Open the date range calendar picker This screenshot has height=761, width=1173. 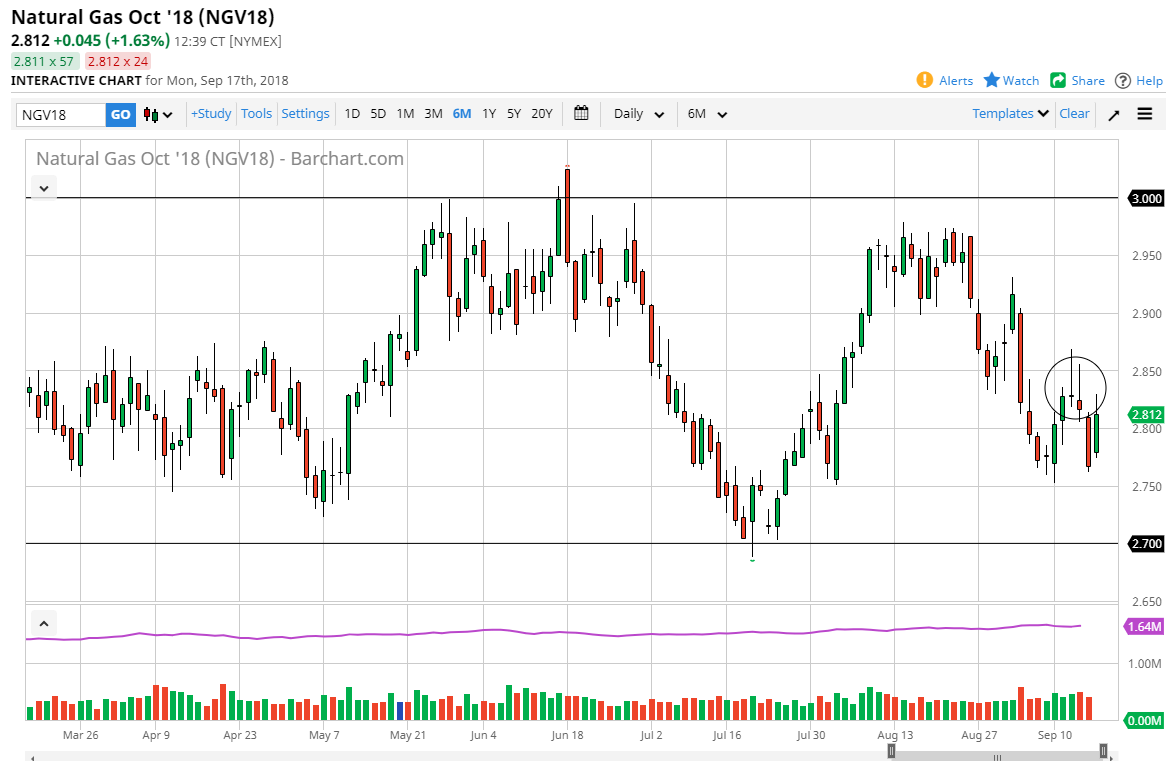coord(581,114)
